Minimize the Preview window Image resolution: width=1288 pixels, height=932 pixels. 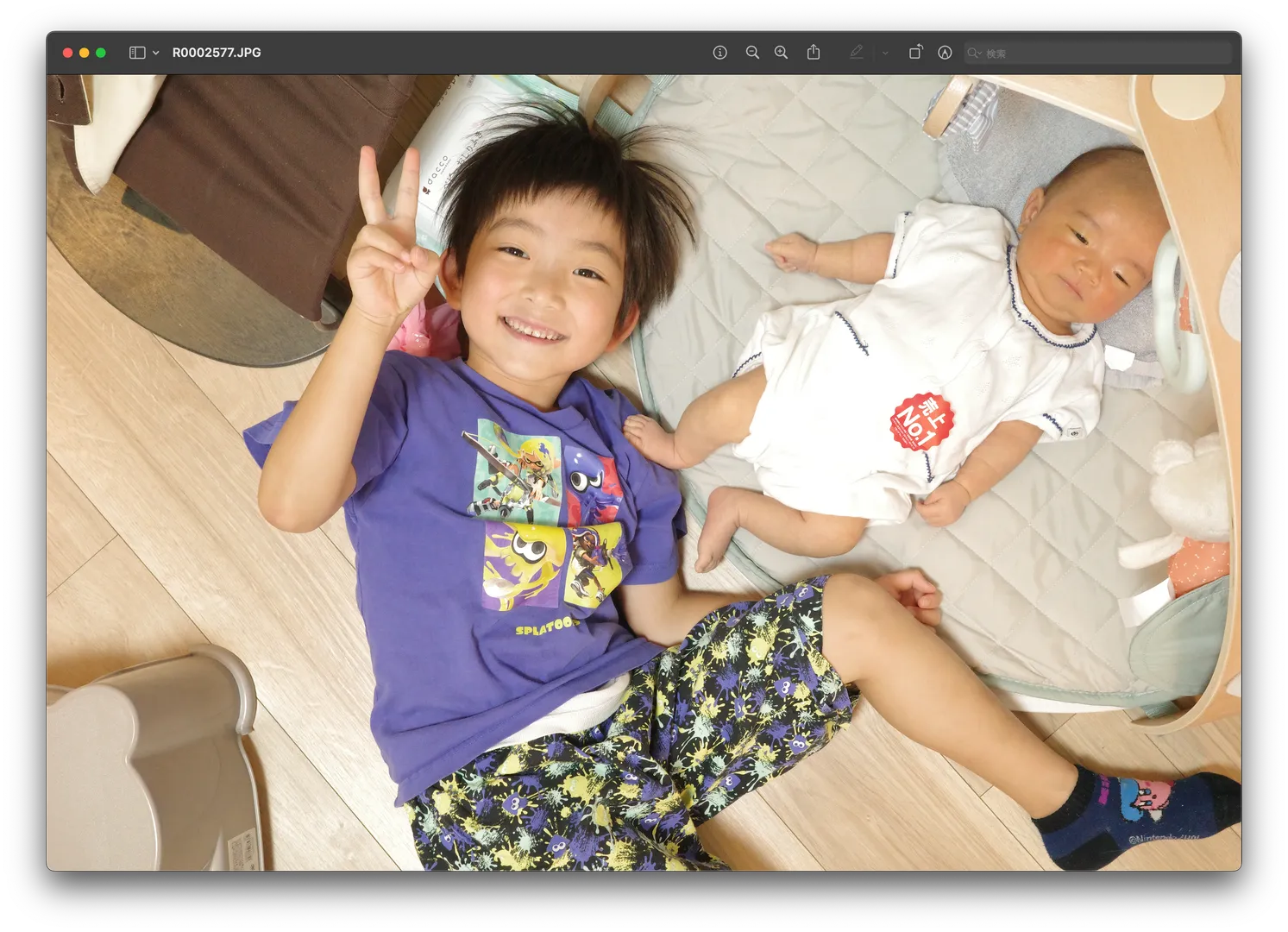84,53
